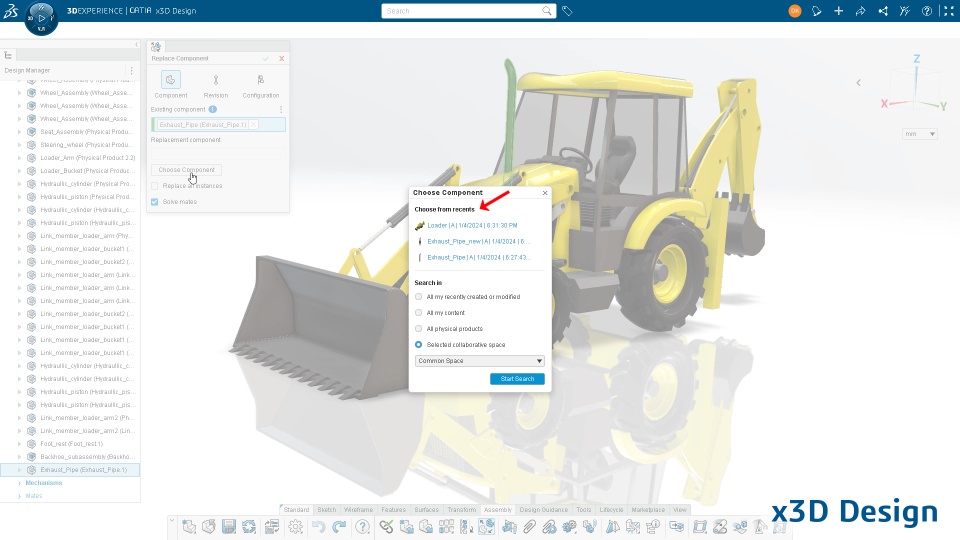Click the paperclip attach icon in toolbar
The height and width of the screenshot is (540, 960).
(529, 527)
